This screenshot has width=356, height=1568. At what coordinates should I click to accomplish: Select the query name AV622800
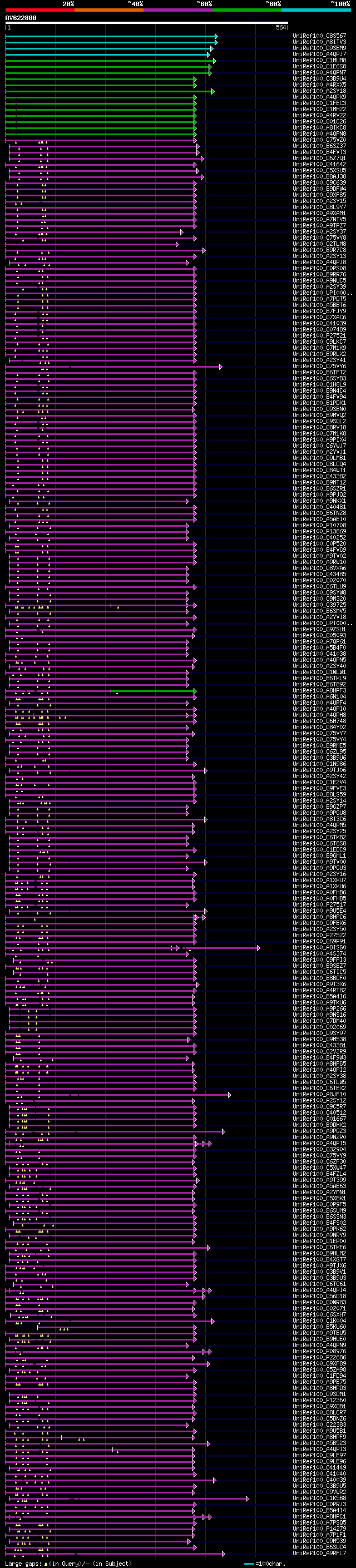21,18
